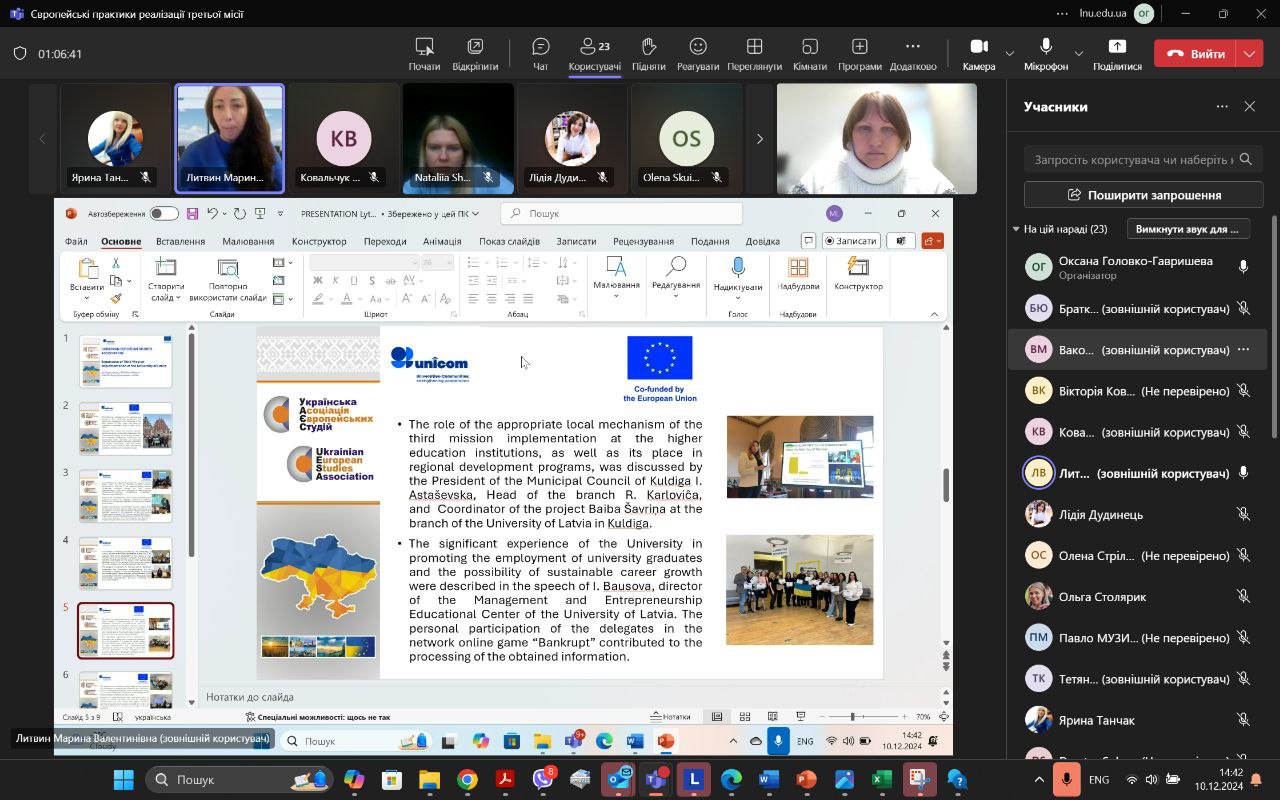Screen dimensions: 1280x800
Task: Open the Анімація ribbon tab
Action: 442,241
